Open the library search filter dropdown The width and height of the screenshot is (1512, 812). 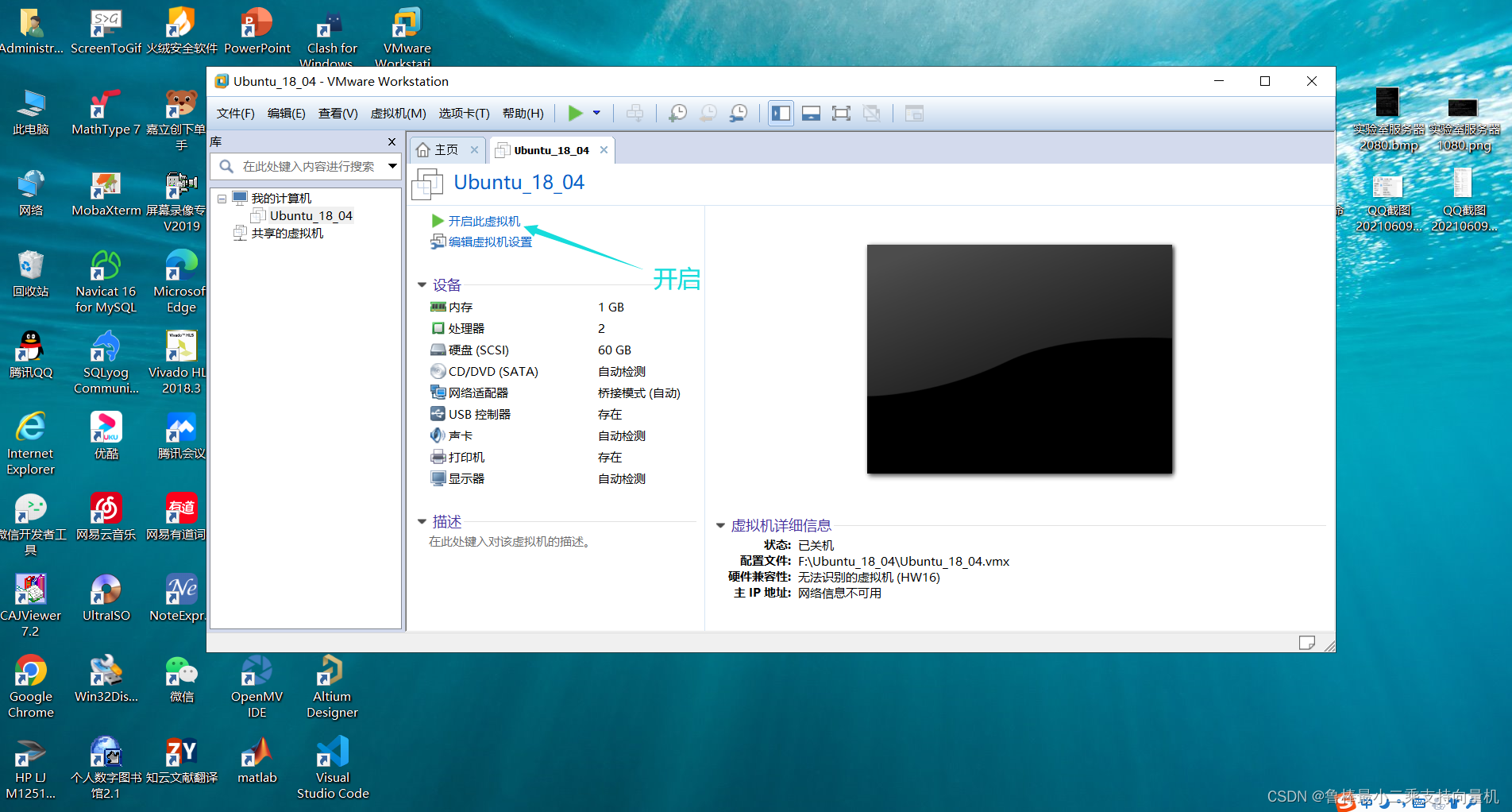tap(392, 166)
